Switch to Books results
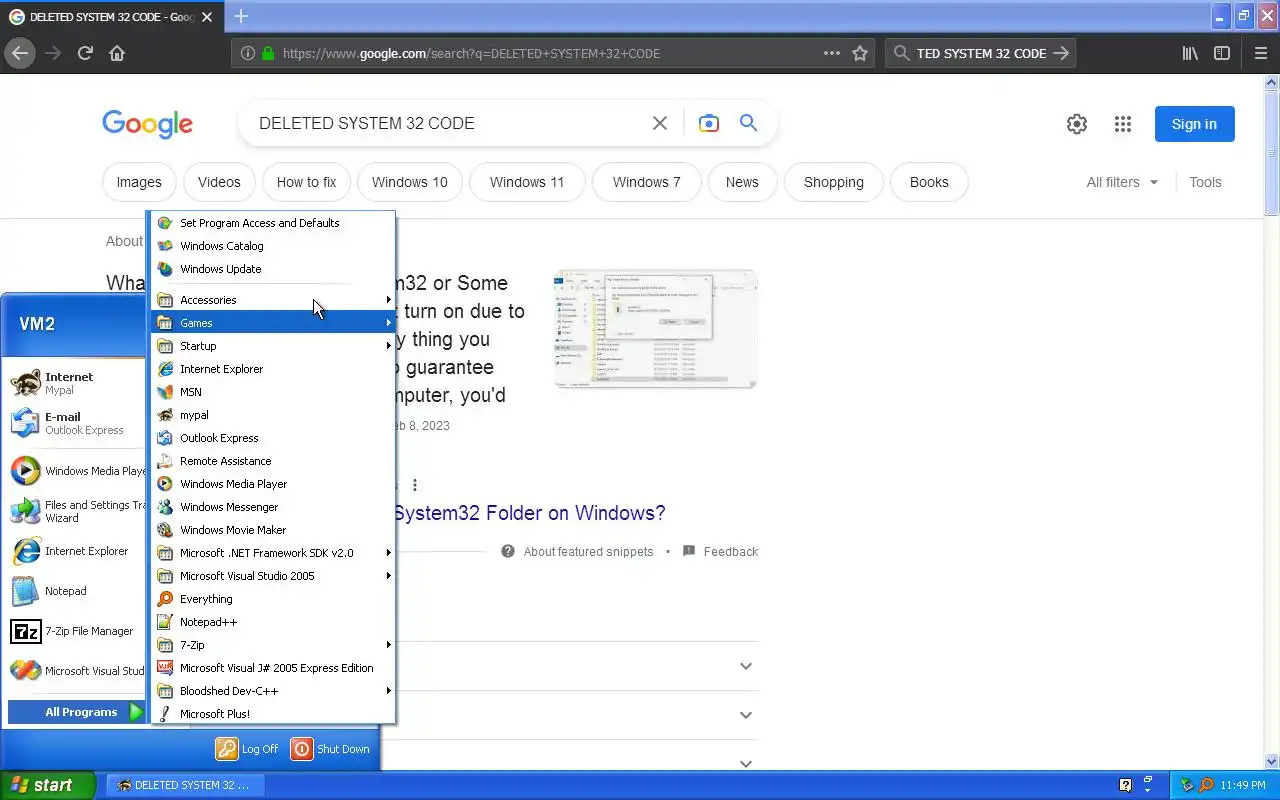 [929, 182]
